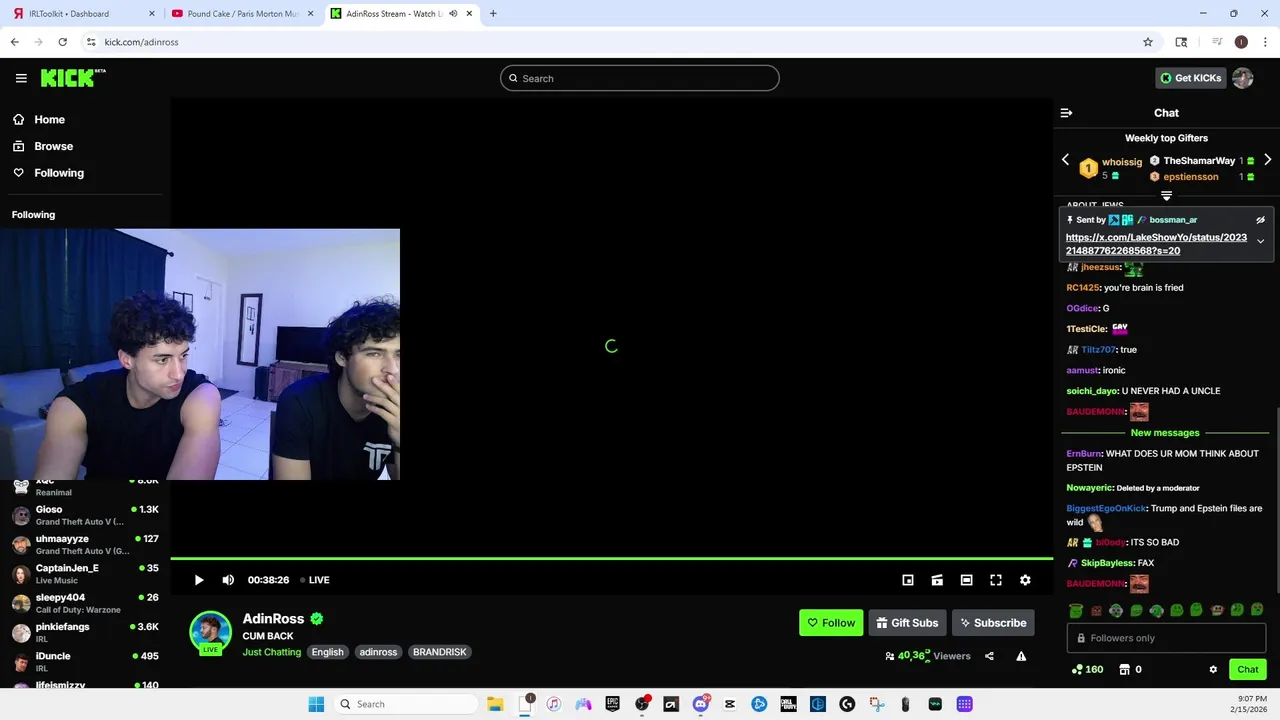Open Discord from the taskbar

point(700,704)
